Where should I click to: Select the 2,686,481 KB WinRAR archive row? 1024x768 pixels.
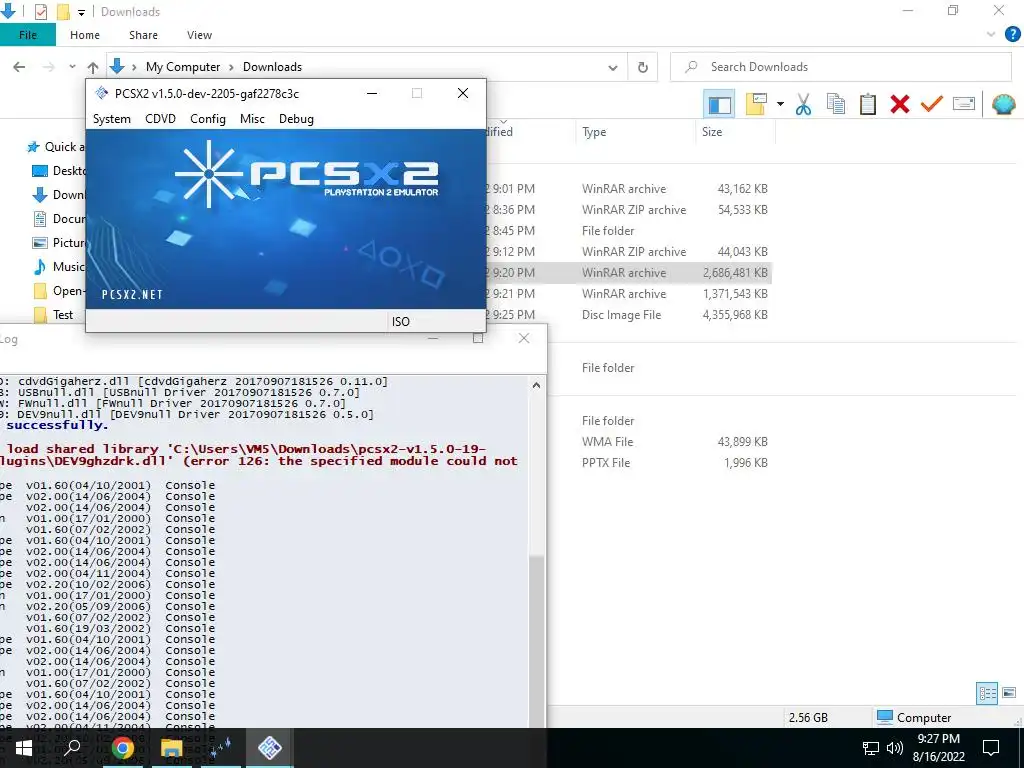pyautogui.click(x=628, y=272)
